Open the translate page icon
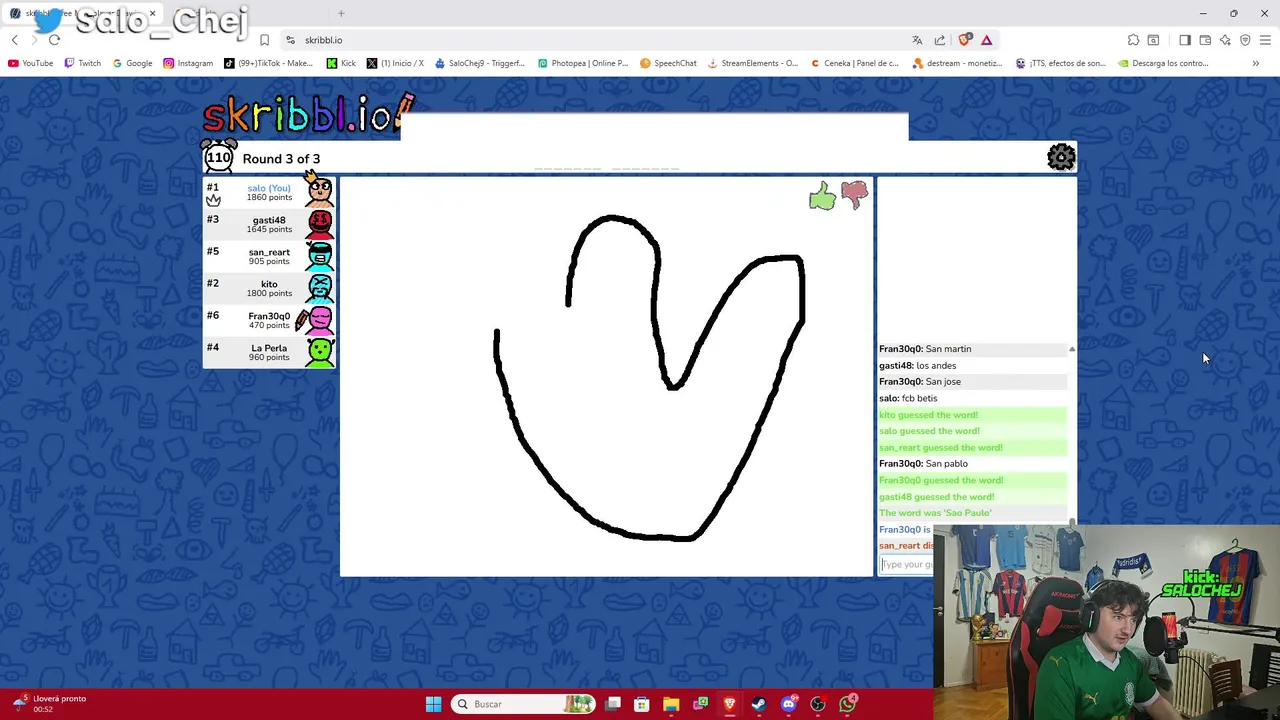Image resolution: width=1280 pixels, height=720 pixels. [x=917, y=40]
